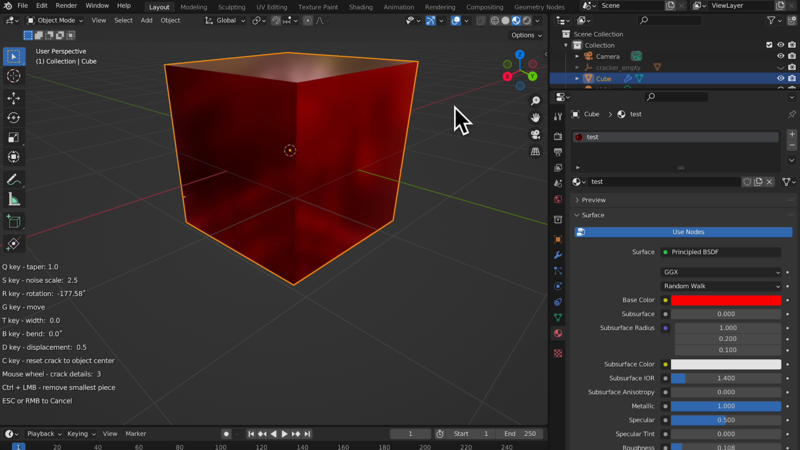Select the Scale tool
The width and height of the screenshot is (800, 450).
[x=14, y=137]
